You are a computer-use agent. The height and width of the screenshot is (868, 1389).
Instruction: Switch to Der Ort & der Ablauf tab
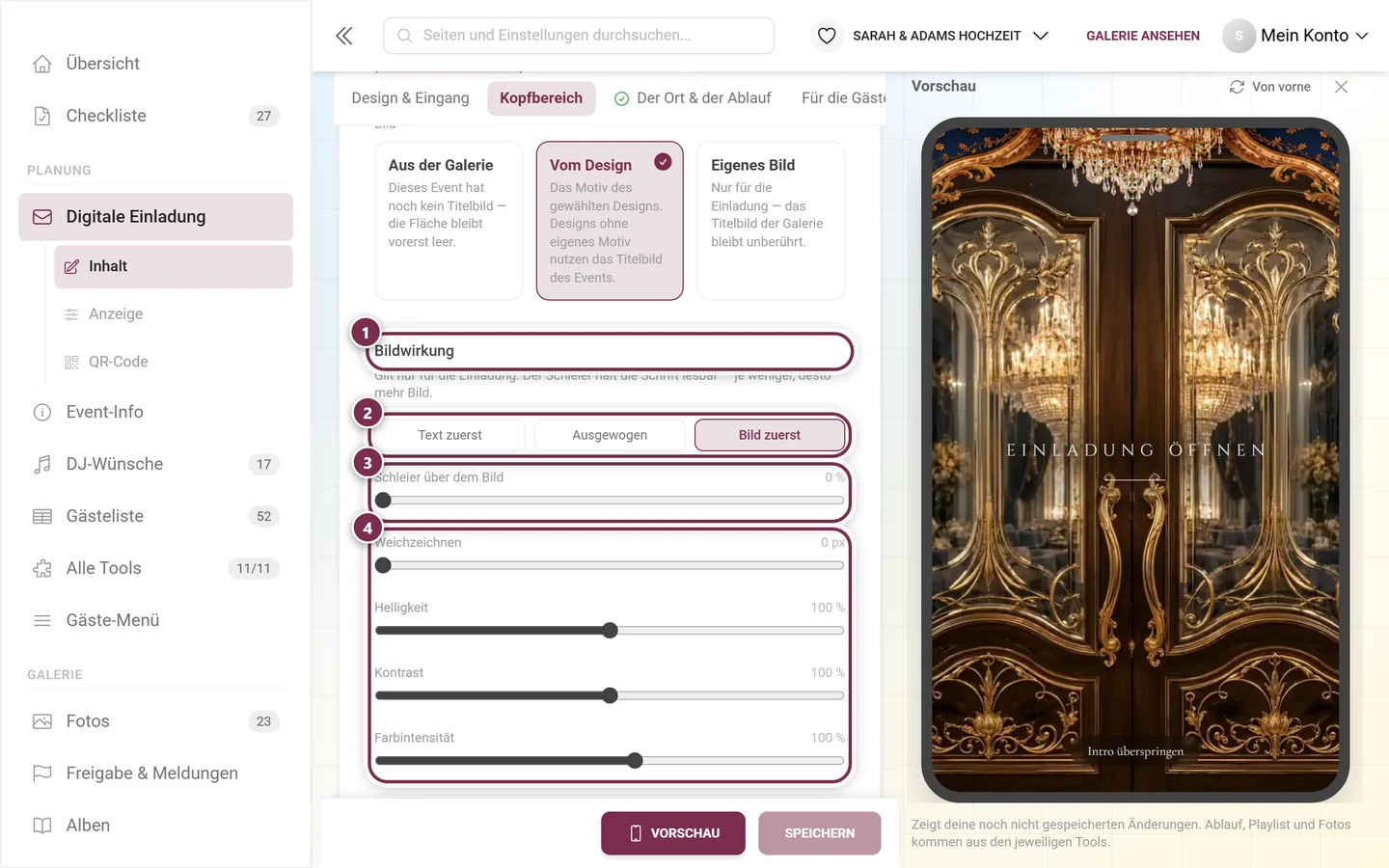(693, 98)
